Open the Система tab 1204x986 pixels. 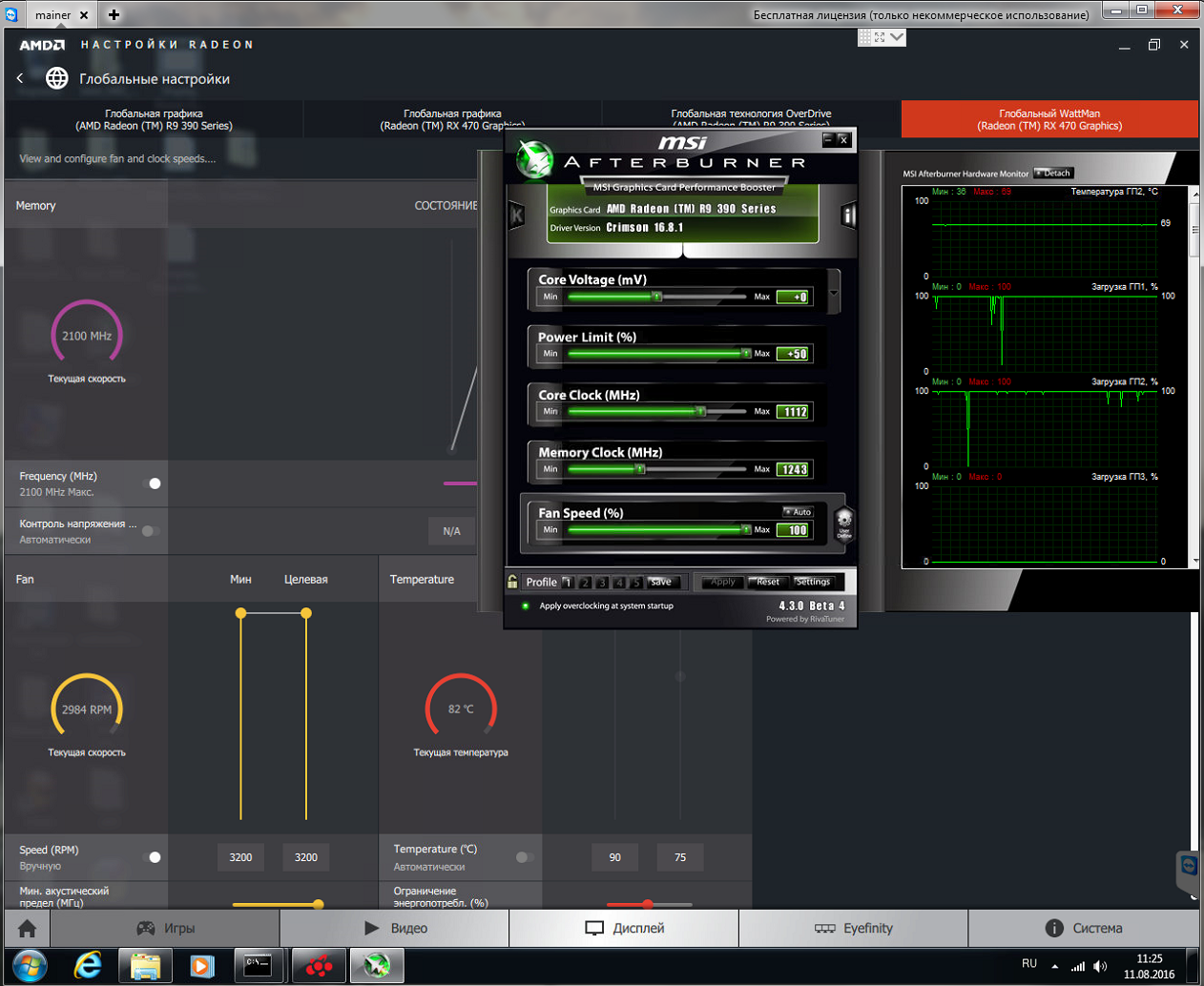(x=1084, y=928)
